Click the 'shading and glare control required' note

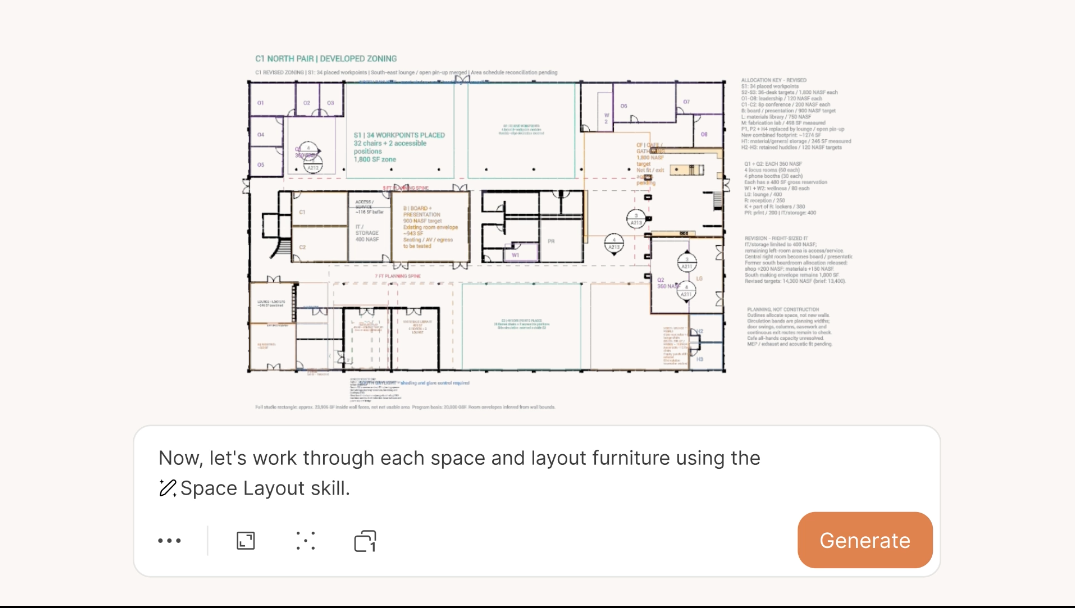(435, 383)
